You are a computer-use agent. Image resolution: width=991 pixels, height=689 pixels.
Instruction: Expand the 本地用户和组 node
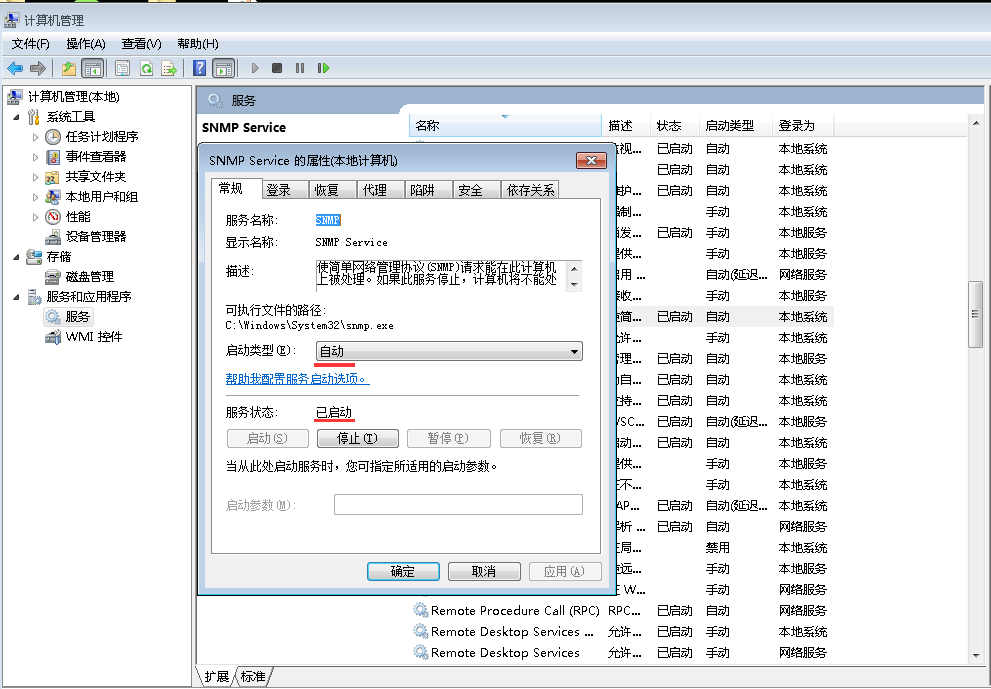(x=35, y=197)
